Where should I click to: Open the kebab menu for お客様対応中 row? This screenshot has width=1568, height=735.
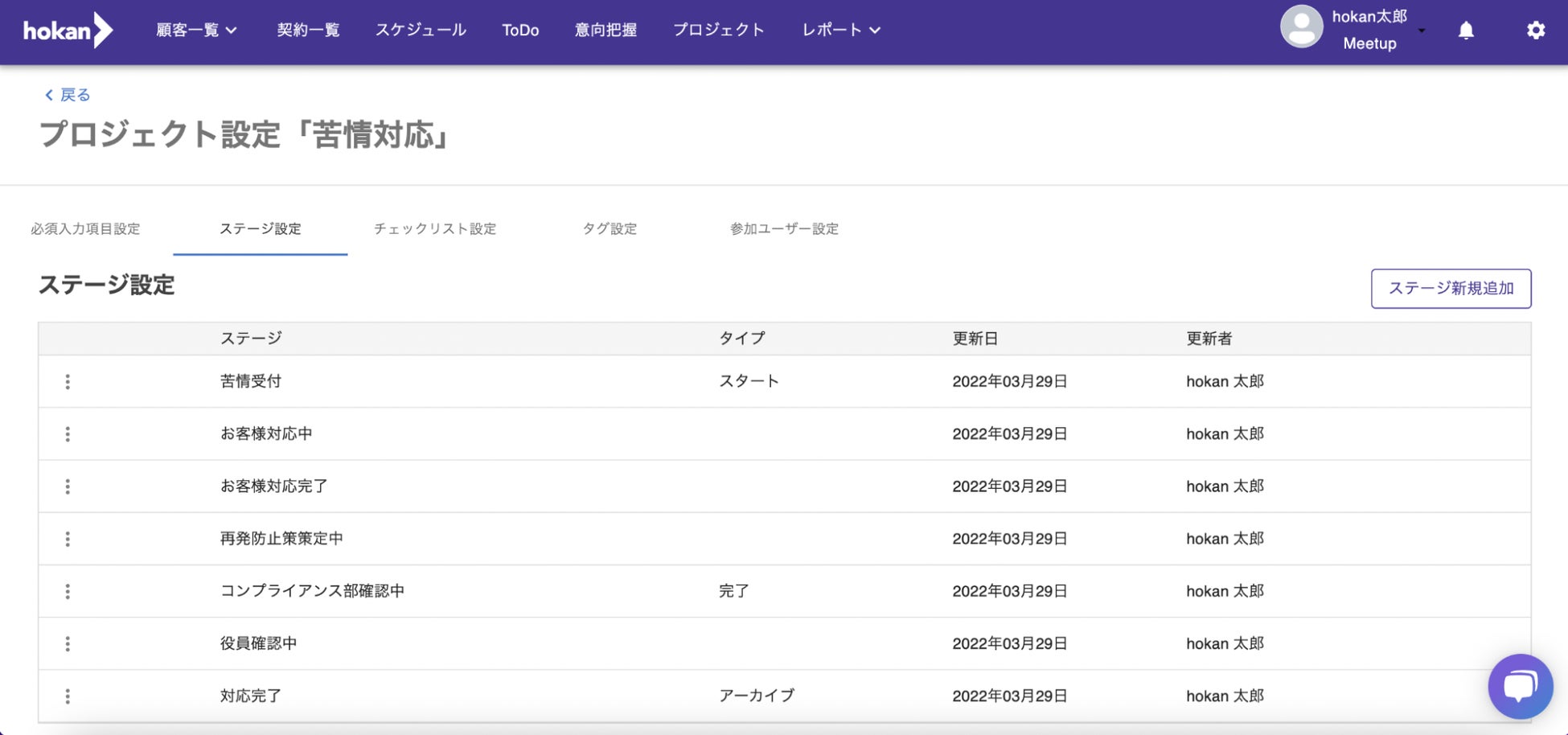[68, 434]
